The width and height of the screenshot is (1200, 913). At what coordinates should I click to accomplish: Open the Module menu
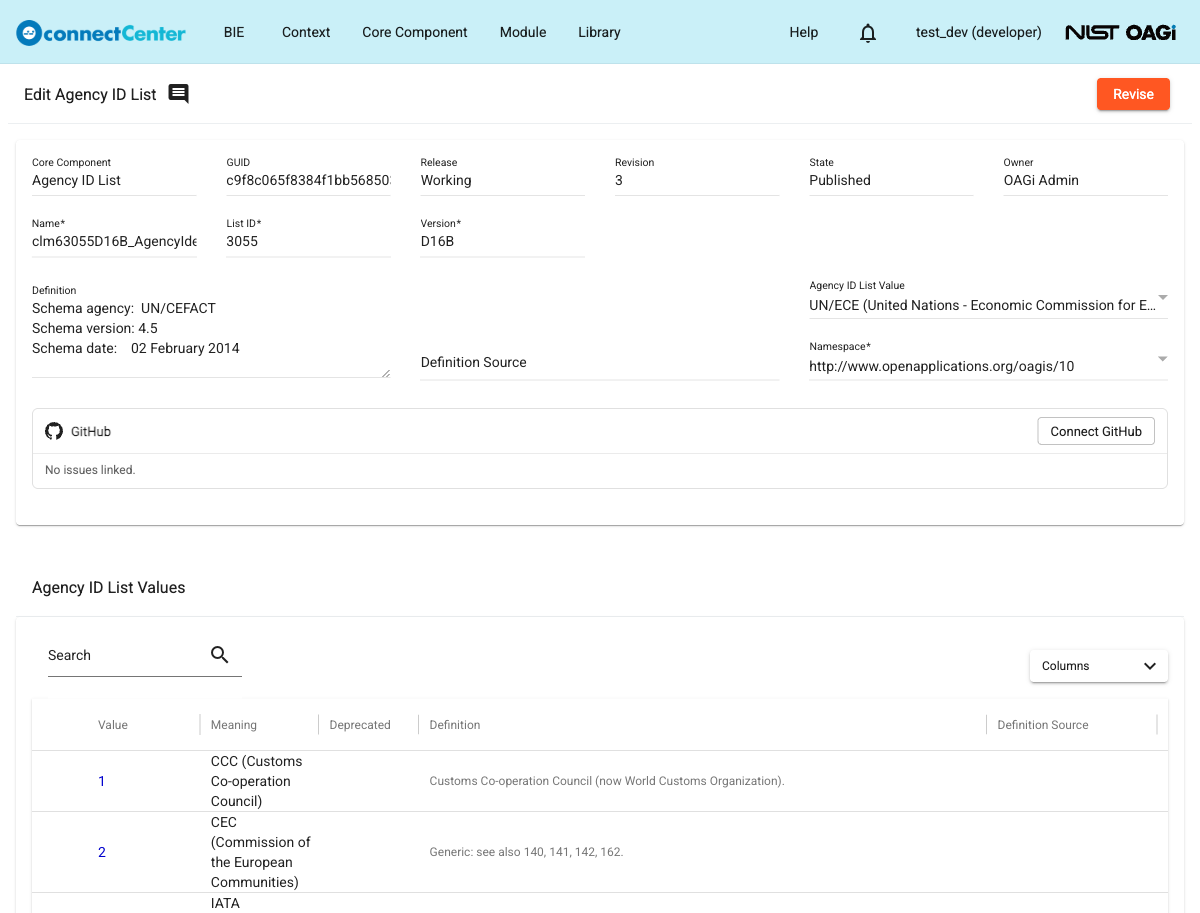(523, 32)
